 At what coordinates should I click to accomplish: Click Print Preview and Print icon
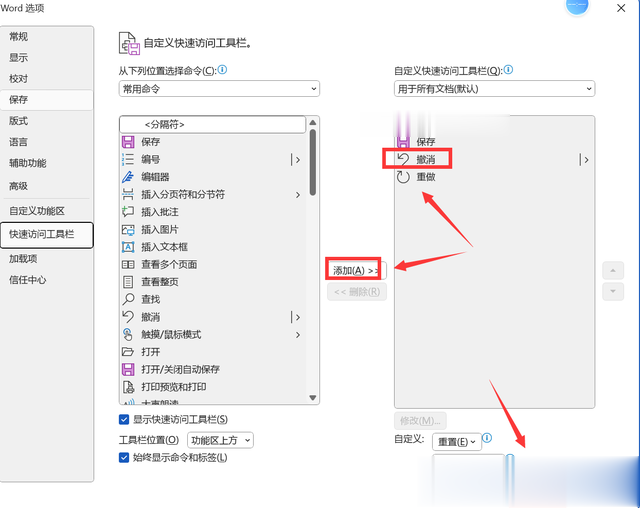click(128, 387)
